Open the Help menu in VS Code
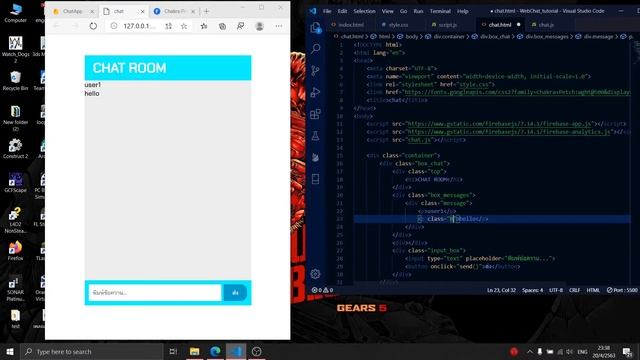640x360 pixels. click(462, 11)
